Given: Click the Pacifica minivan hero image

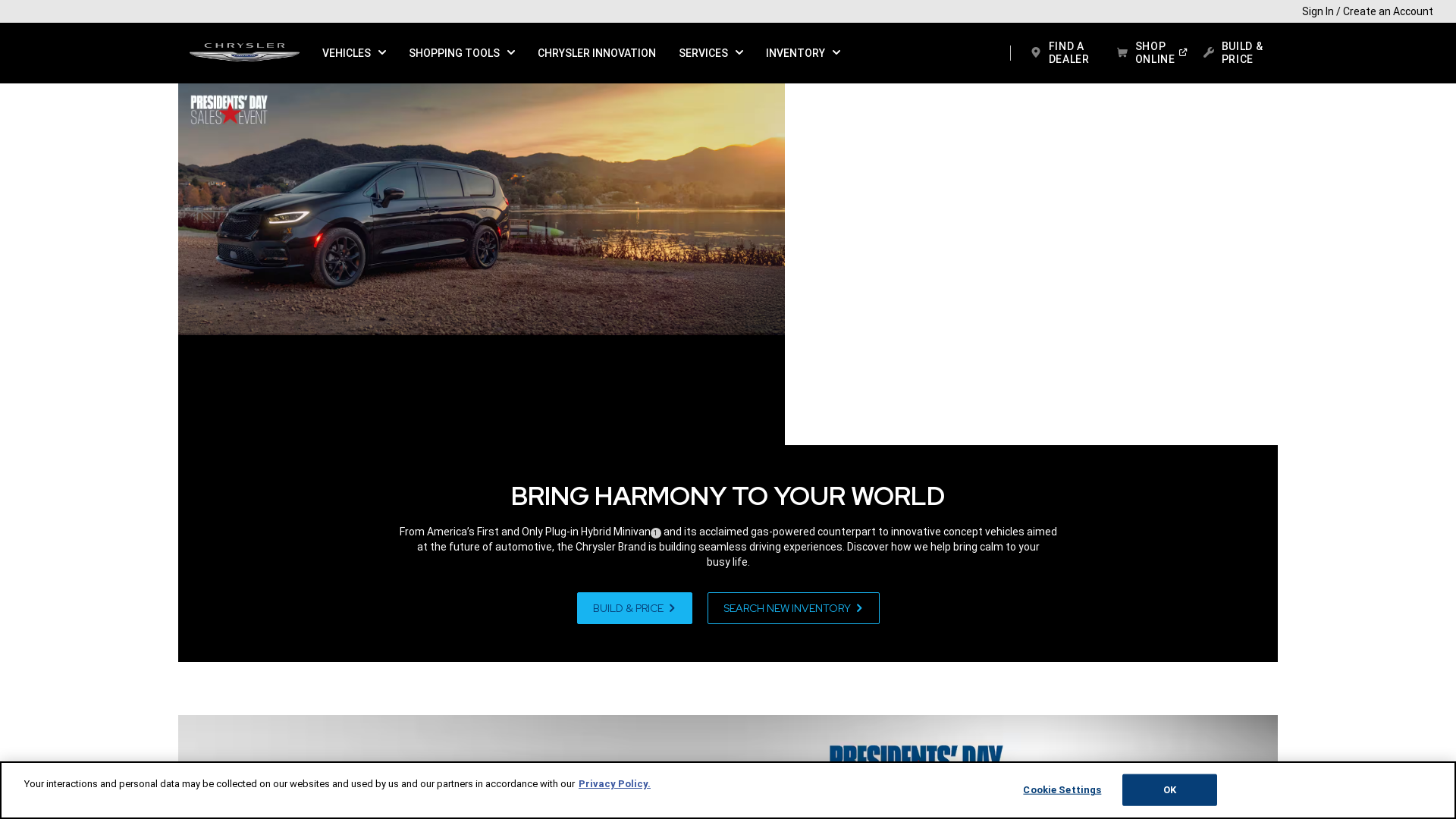Looking at the screenshot, I should (482, 209).
